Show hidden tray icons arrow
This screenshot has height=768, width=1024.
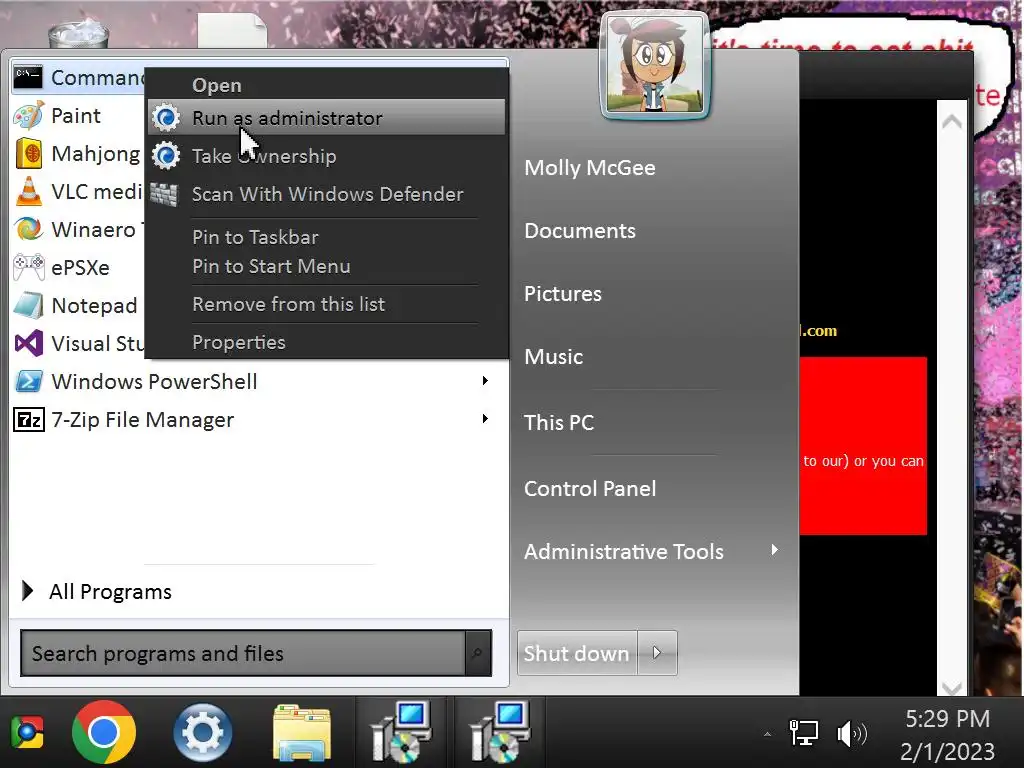767,734
